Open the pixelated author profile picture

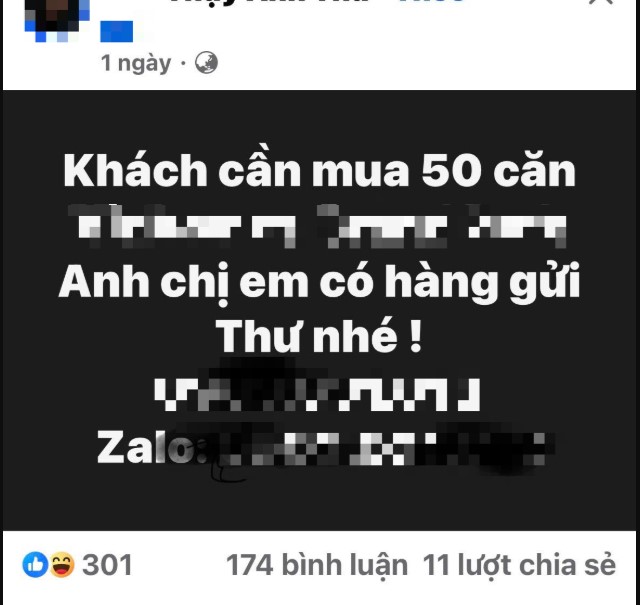(57, 20)
